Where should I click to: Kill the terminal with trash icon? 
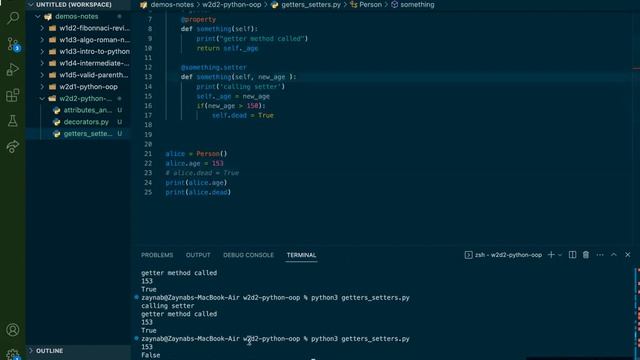click(586, 255)
